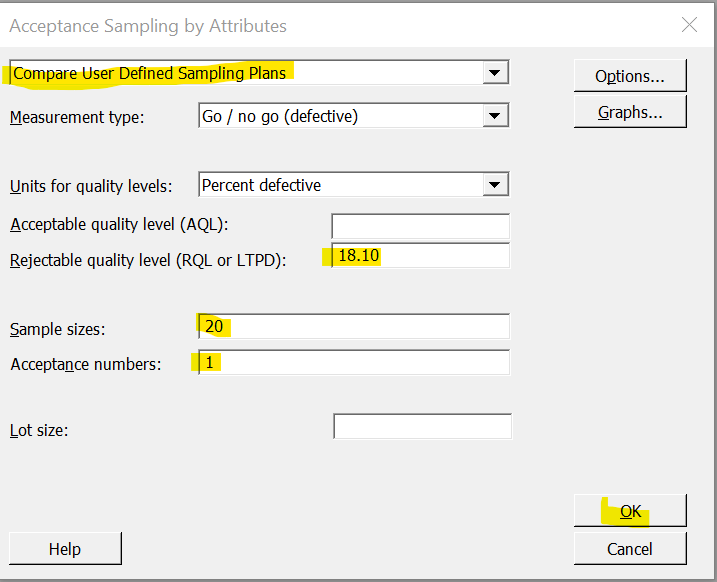
Task: Cancel the Acceptance Sampling dialog
Action: (x=629, y=548)
